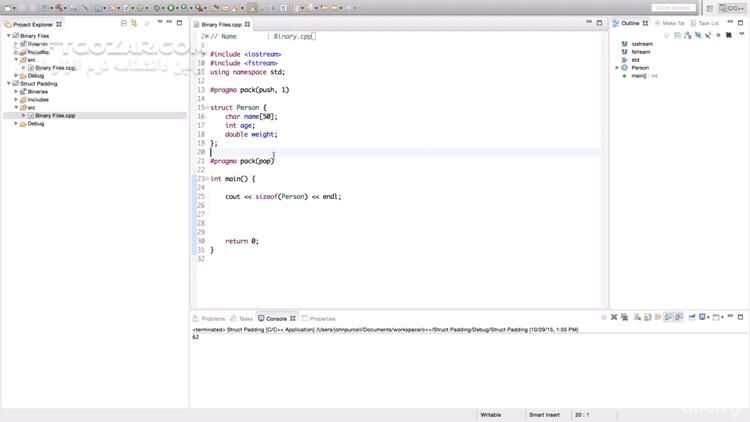
Task: Open the Make Targets view tab
Action: click(673, 23)
